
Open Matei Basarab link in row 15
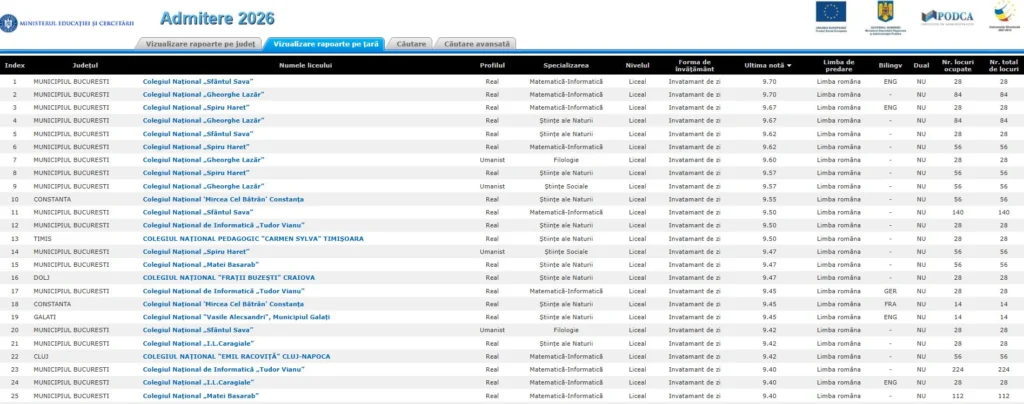(200, 264)
